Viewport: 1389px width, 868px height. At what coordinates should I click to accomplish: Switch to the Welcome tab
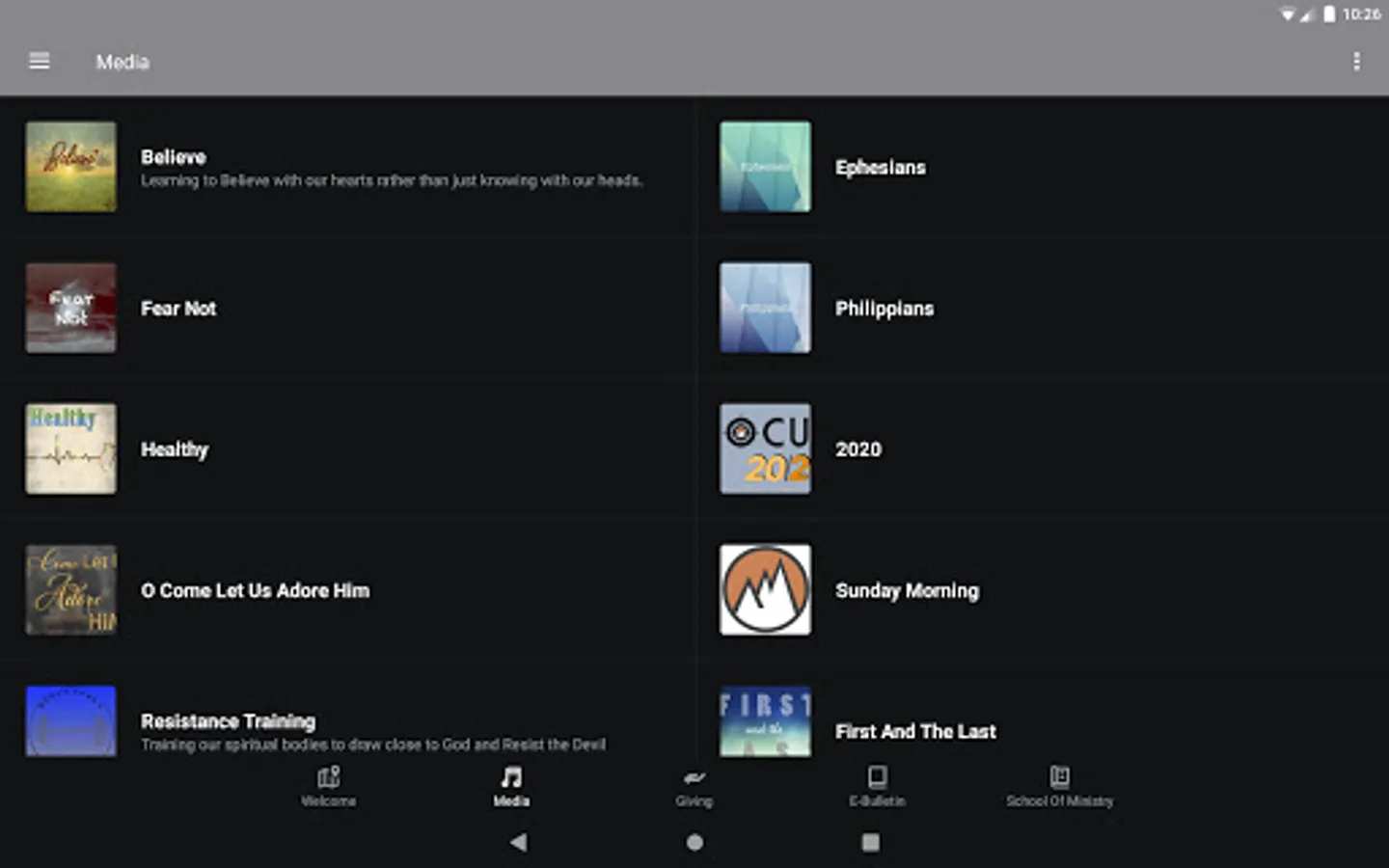pyautogui.click(x=328, y=786)
